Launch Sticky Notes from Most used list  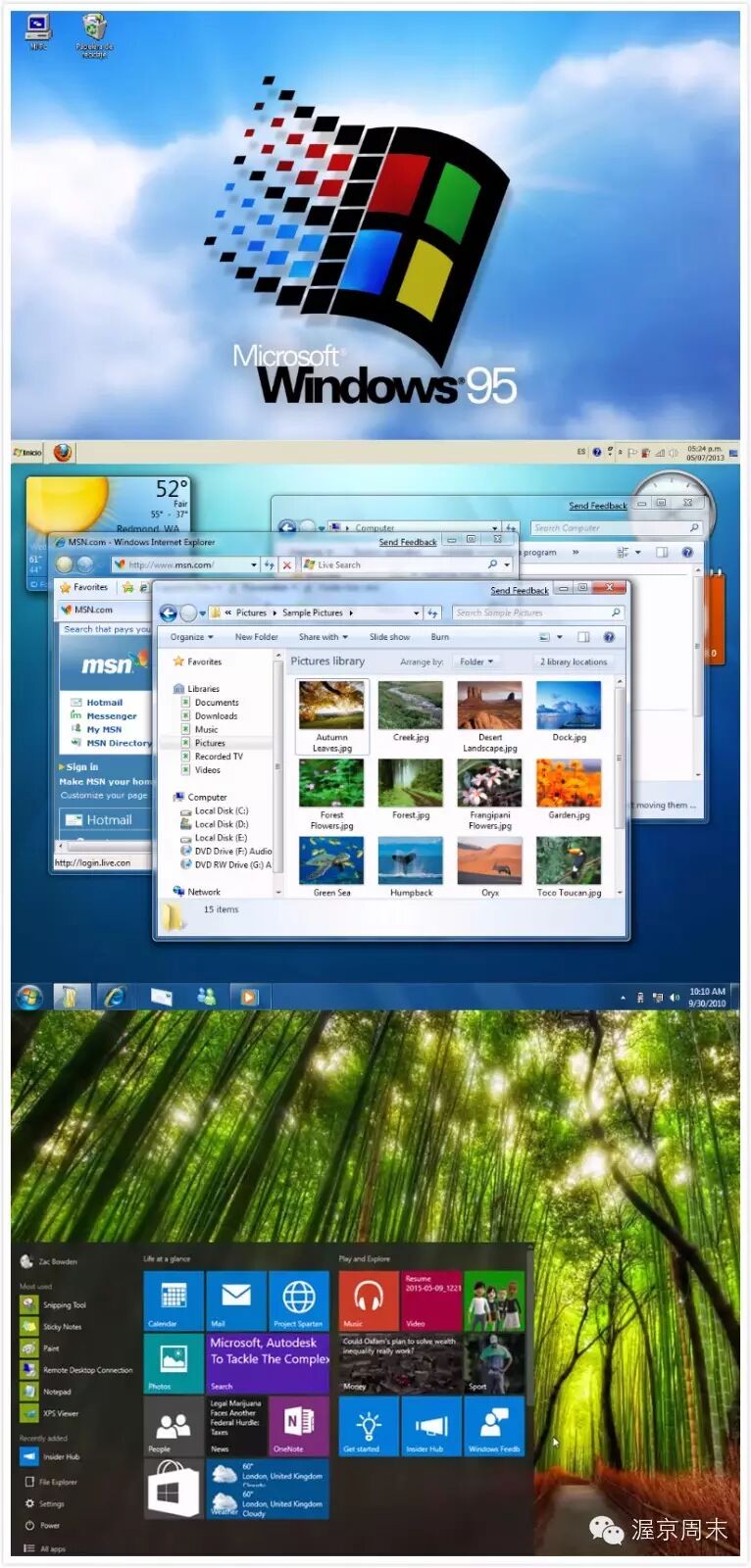pos(52,1327)
